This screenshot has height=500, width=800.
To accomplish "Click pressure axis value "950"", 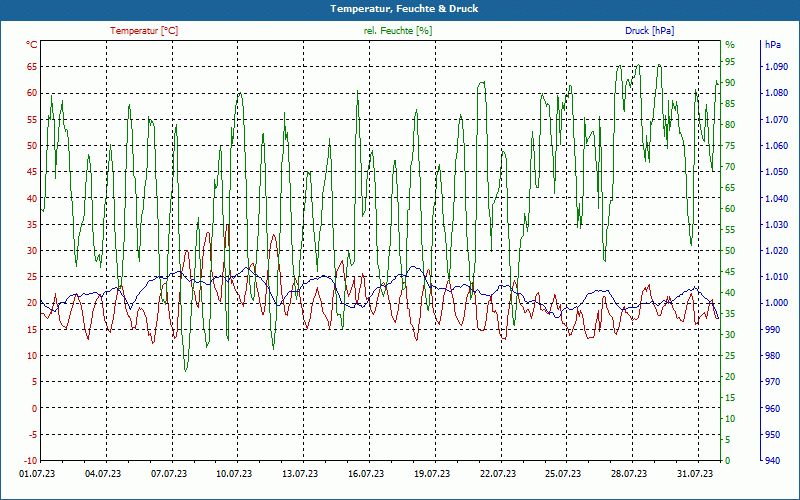I will click(x=773, y=435).
